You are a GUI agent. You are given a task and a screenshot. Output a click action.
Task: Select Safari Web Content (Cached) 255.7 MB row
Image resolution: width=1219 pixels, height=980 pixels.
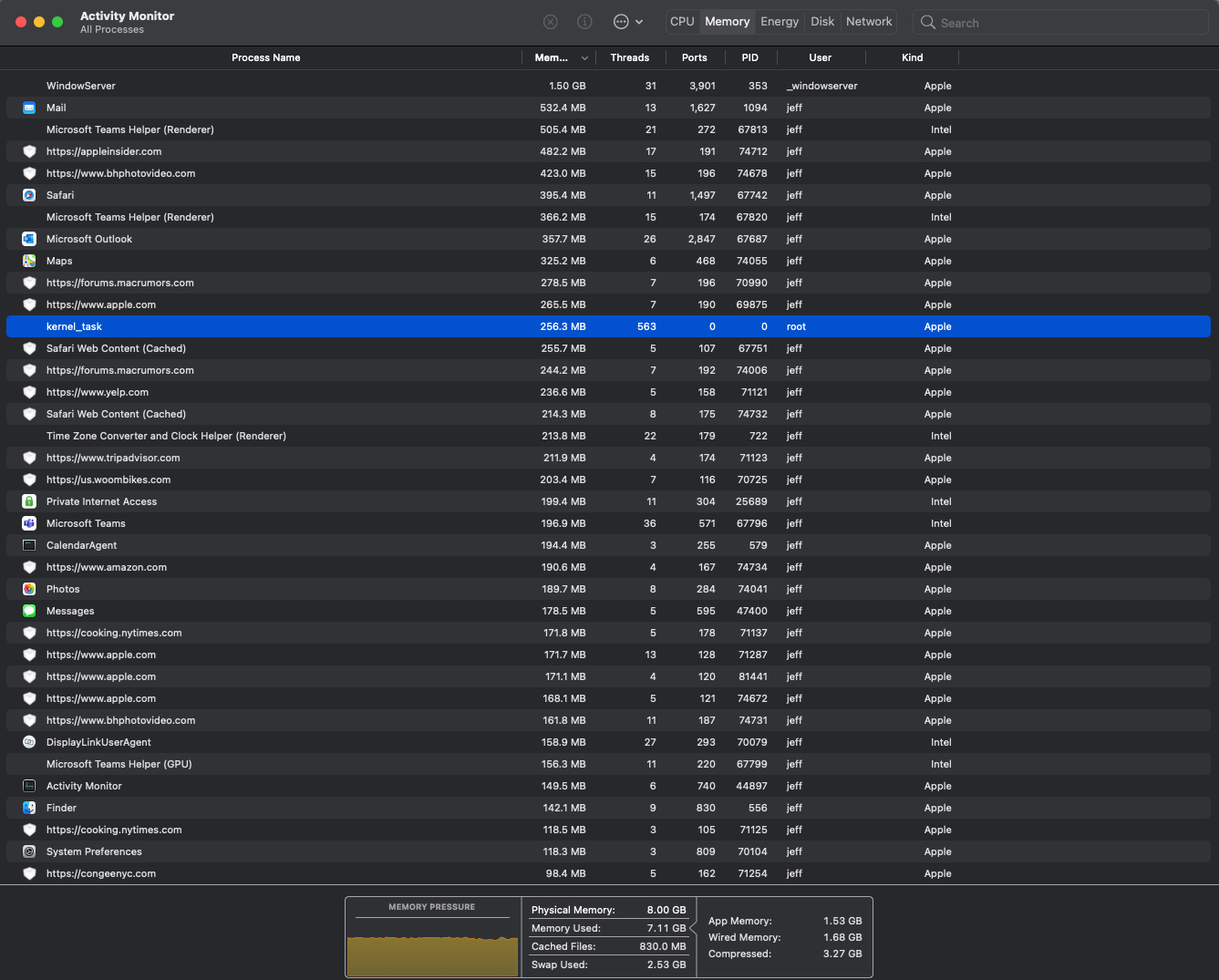pyautogui.click(x=609, y=348)
